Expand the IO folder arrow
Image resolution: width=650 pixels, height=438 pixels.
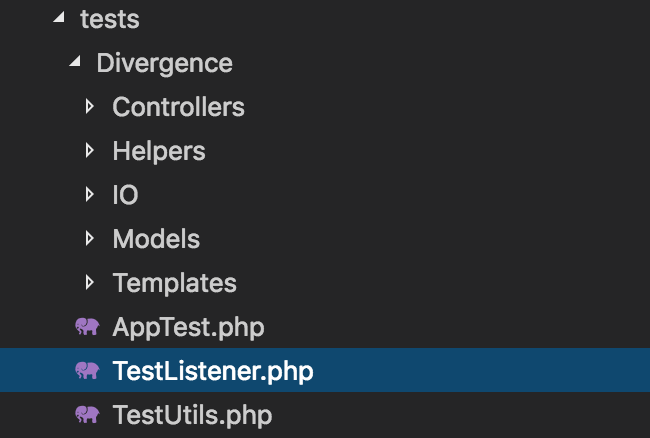(x=90, y=194)
